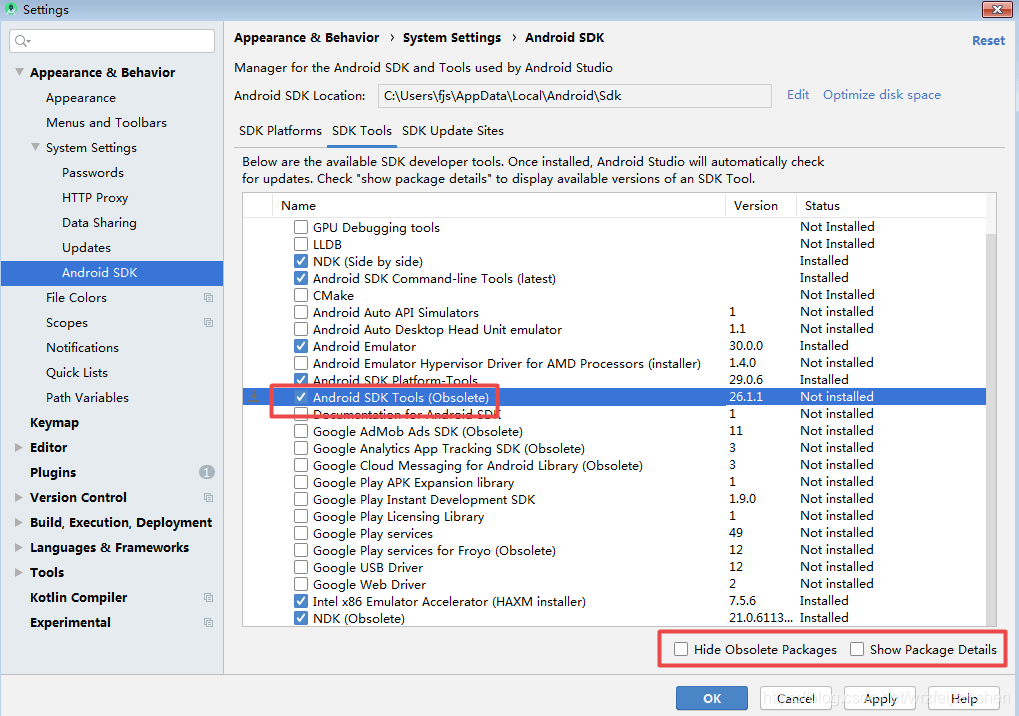Image resolution: width=1019 pixels, height=716 pixels.
Task: Sort by the Status column header
Action: click(891, 205)
